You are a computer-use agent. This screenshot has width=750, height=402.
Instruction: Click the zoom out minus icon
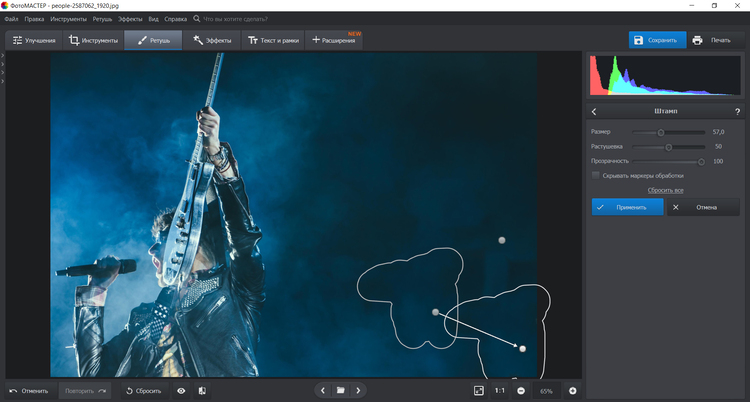521,390
